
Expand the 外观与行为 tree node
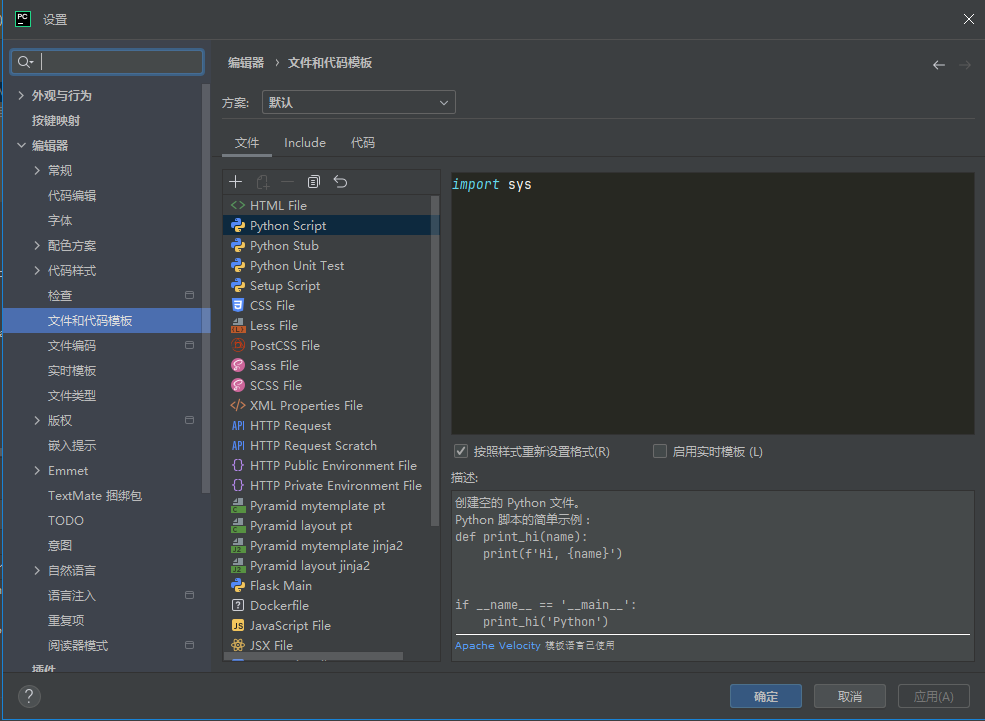coord(21,95)
